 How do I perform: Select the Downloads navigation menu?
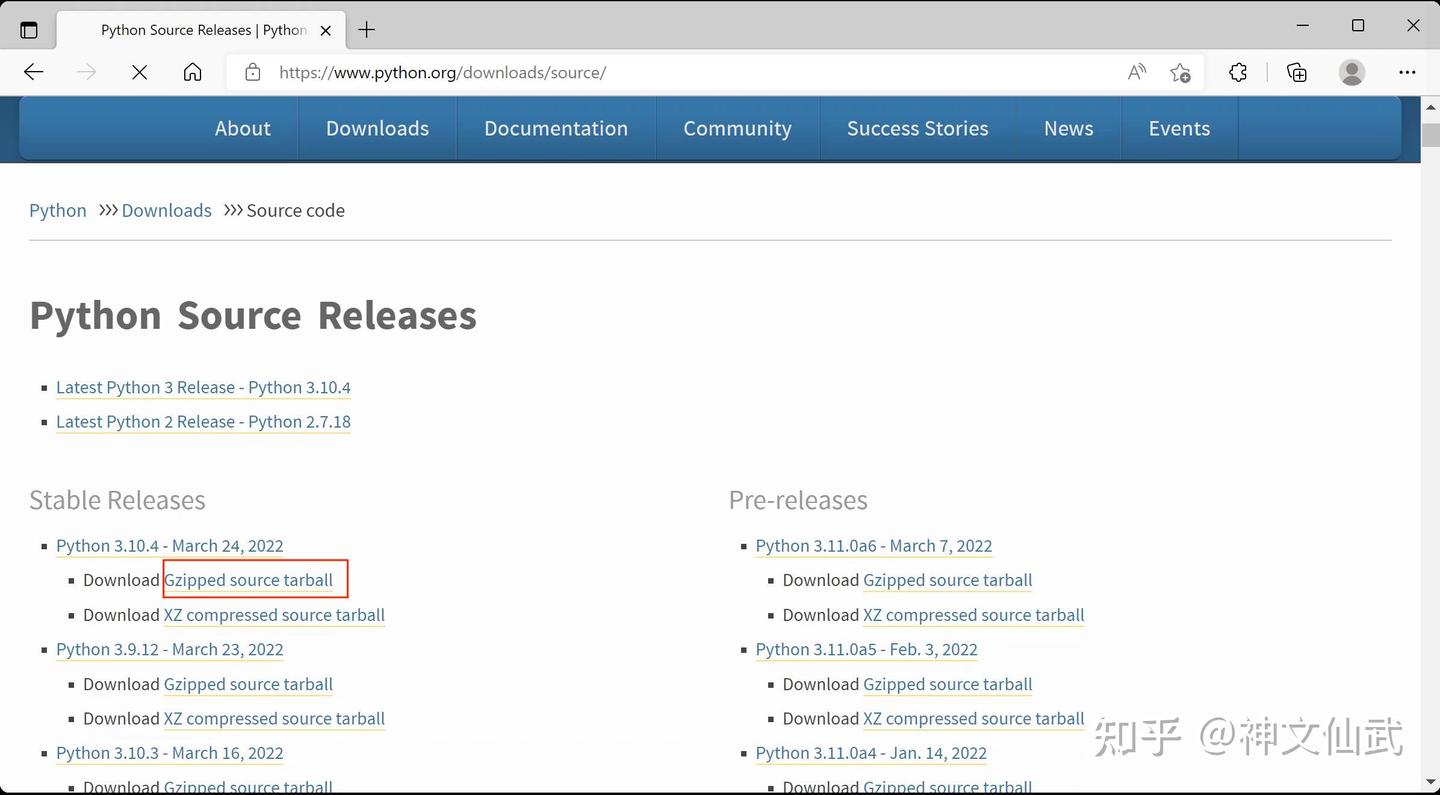click(x=377, y=128)
